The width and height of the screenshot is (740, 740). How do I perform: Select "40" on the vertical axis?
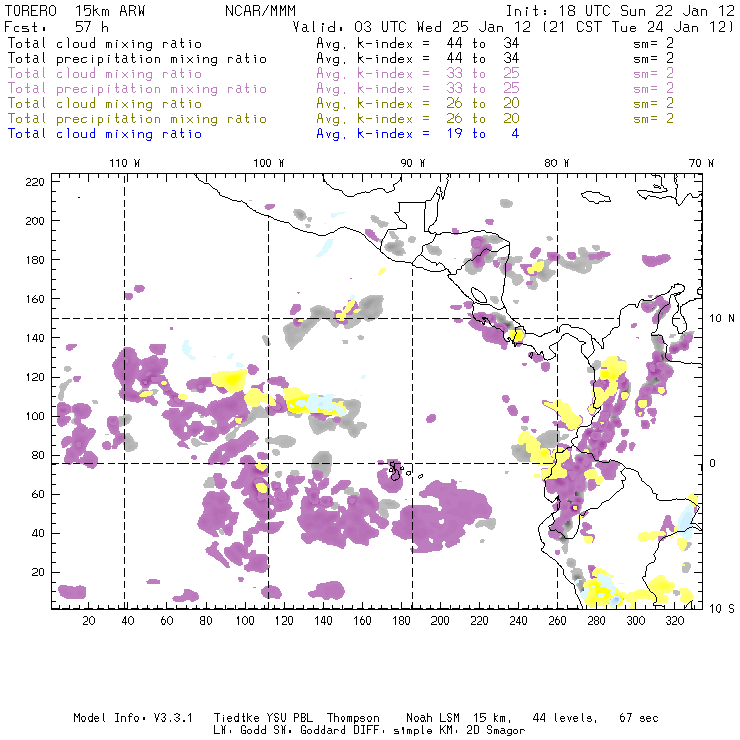point(38,533)
